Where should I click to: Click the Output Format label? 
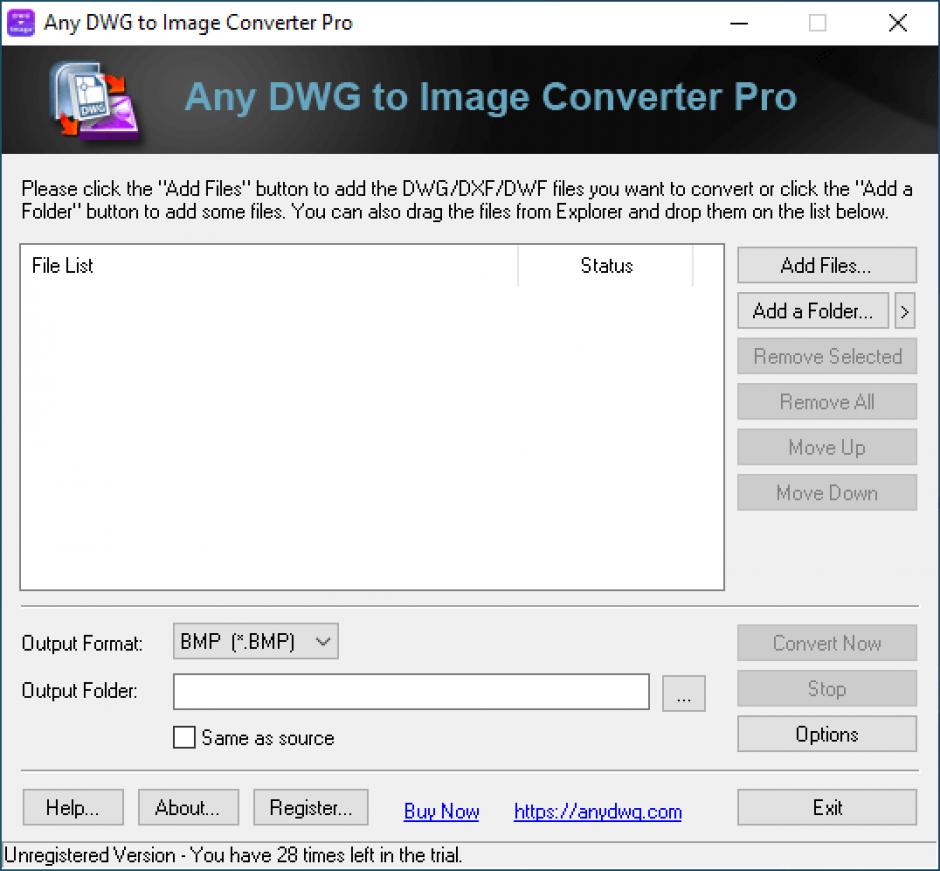82,643
